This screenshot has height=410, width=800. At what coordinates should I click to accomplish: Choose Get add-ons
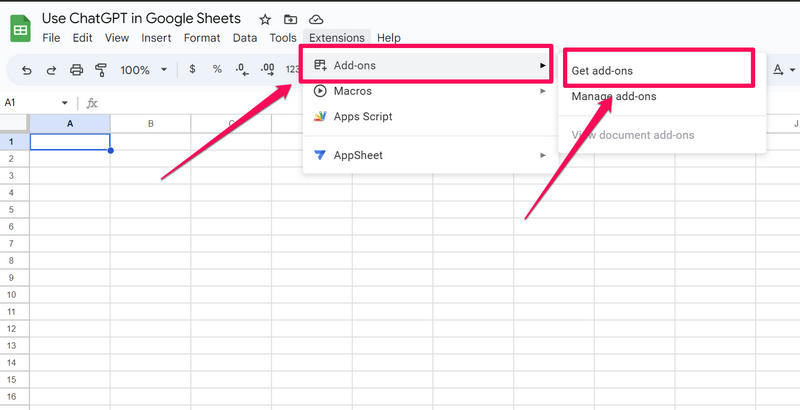(x=602, y=71)
